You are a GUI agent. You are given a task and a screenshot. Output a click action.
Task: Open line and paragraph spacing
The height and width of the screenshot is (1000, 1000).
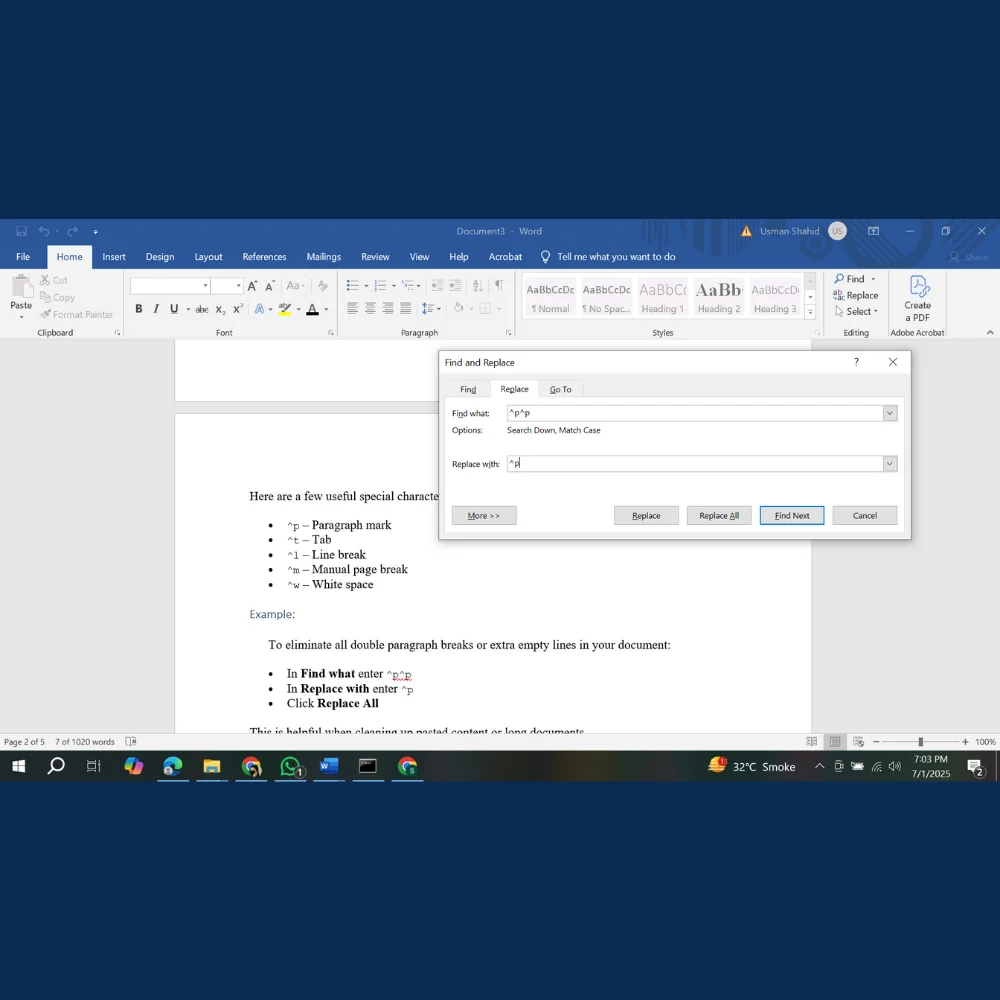[431, 309]
